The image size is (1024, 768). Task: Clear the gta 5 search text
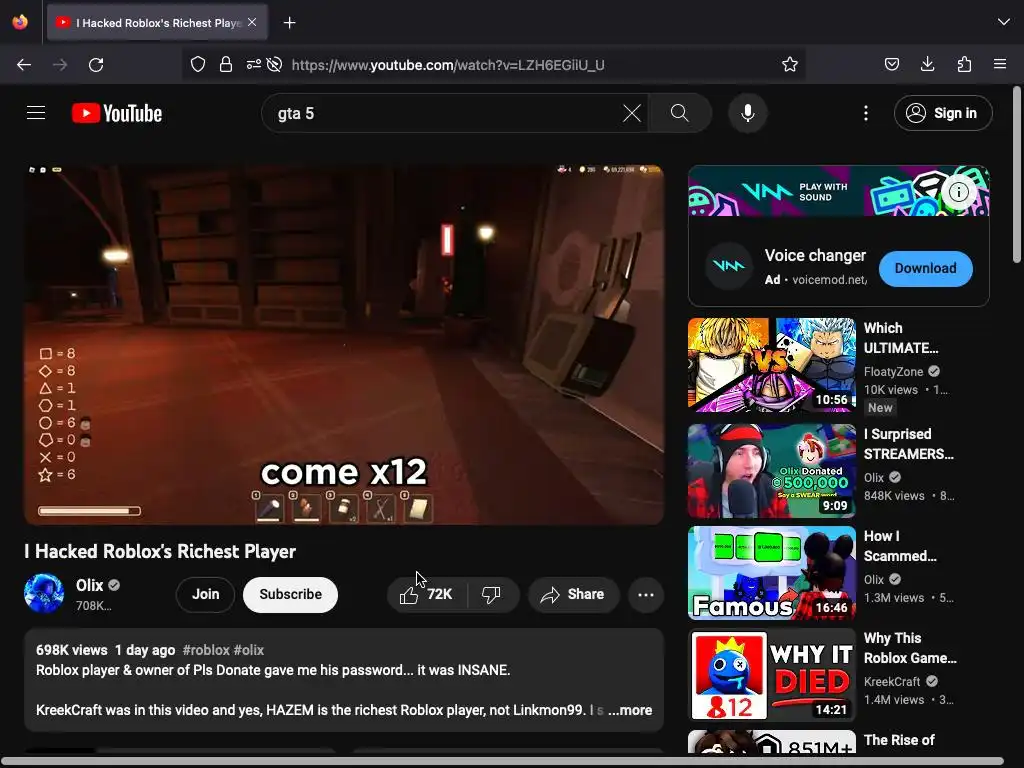coord(632,113)
